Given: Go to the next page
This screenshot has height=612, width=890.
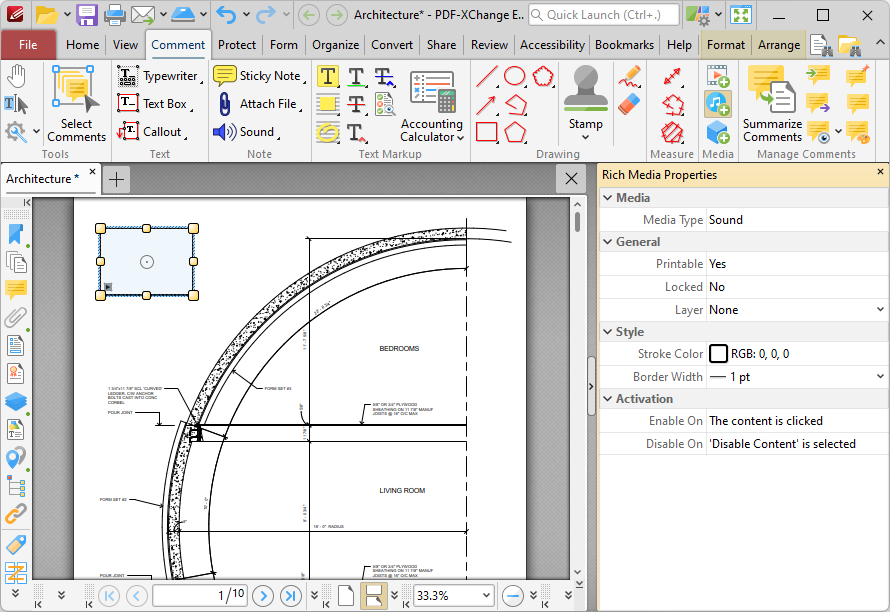Looking at the screenshot, I should click(x=263, y=596).
